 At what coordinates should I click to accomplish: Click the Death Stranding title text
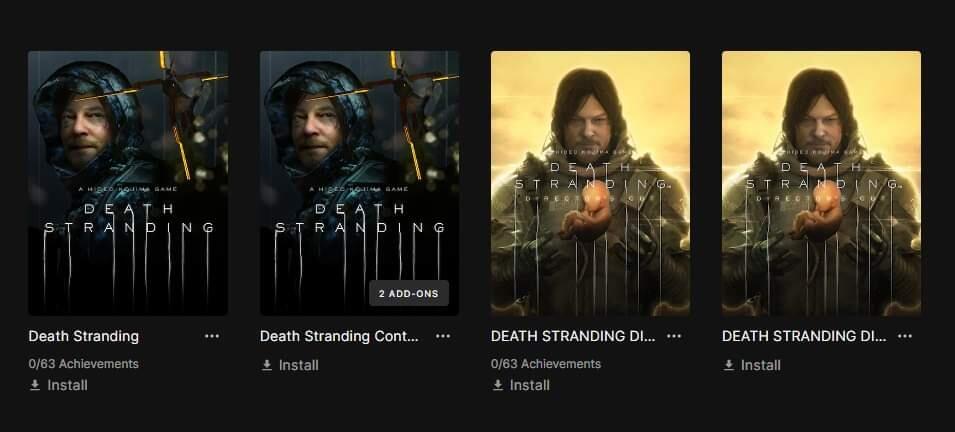point(83,336)
